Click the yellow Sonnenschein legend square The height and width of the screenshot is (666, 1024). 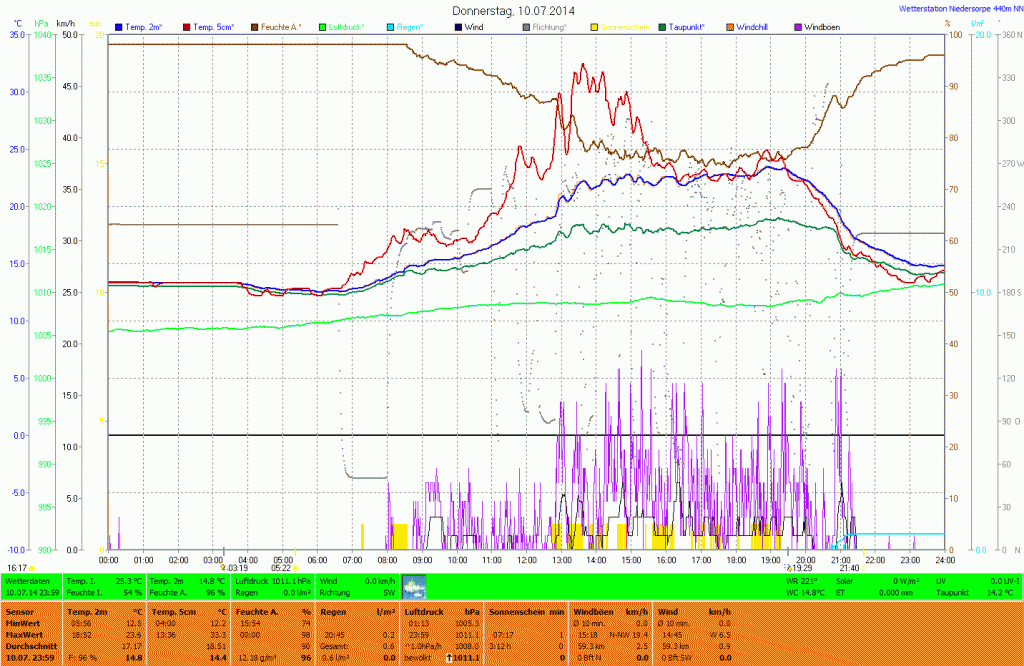pyautogui.click(x=594, y=27)
